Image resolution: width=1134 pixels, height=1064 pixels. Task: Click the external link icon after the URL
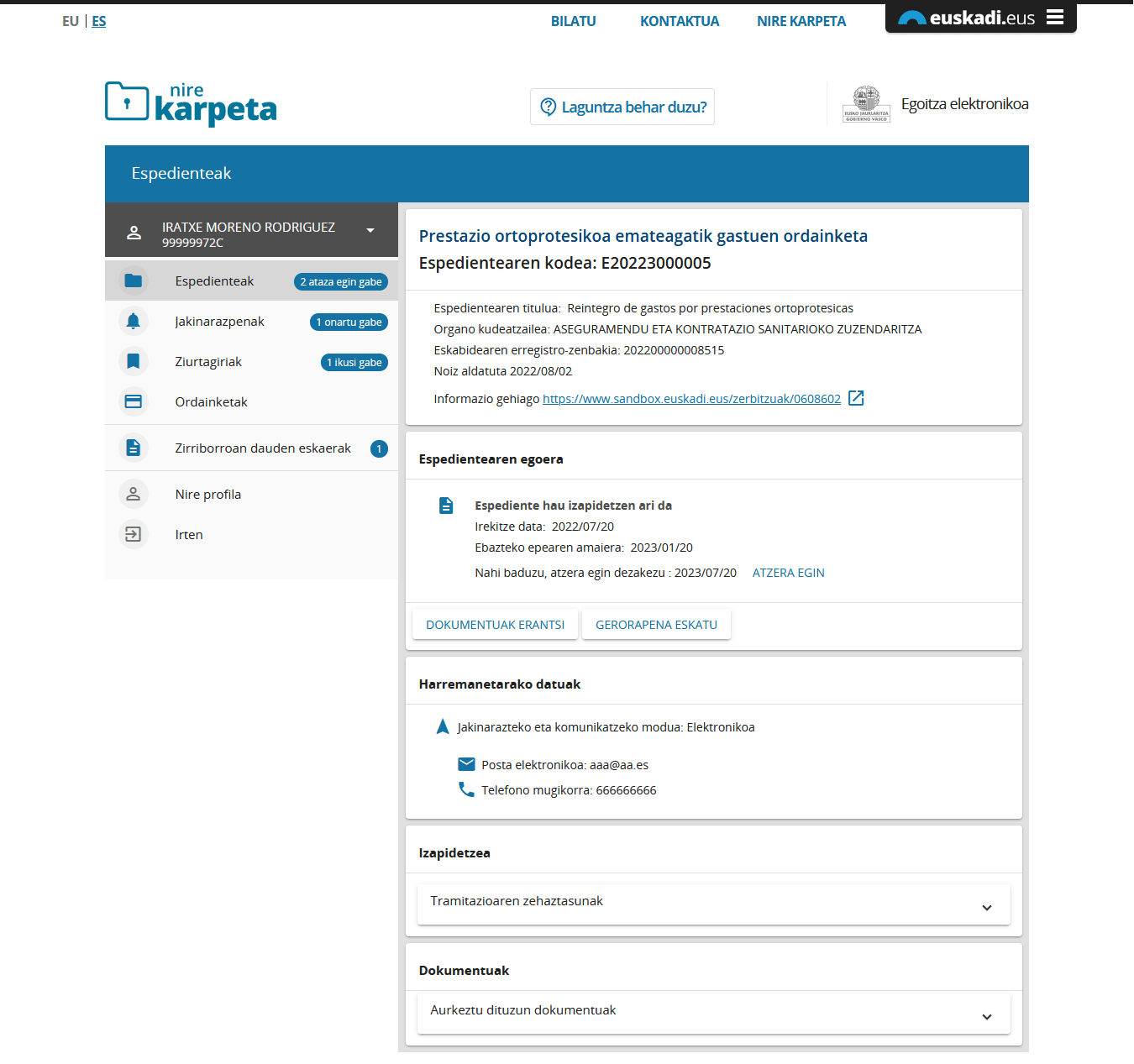[x=856, y=398]
